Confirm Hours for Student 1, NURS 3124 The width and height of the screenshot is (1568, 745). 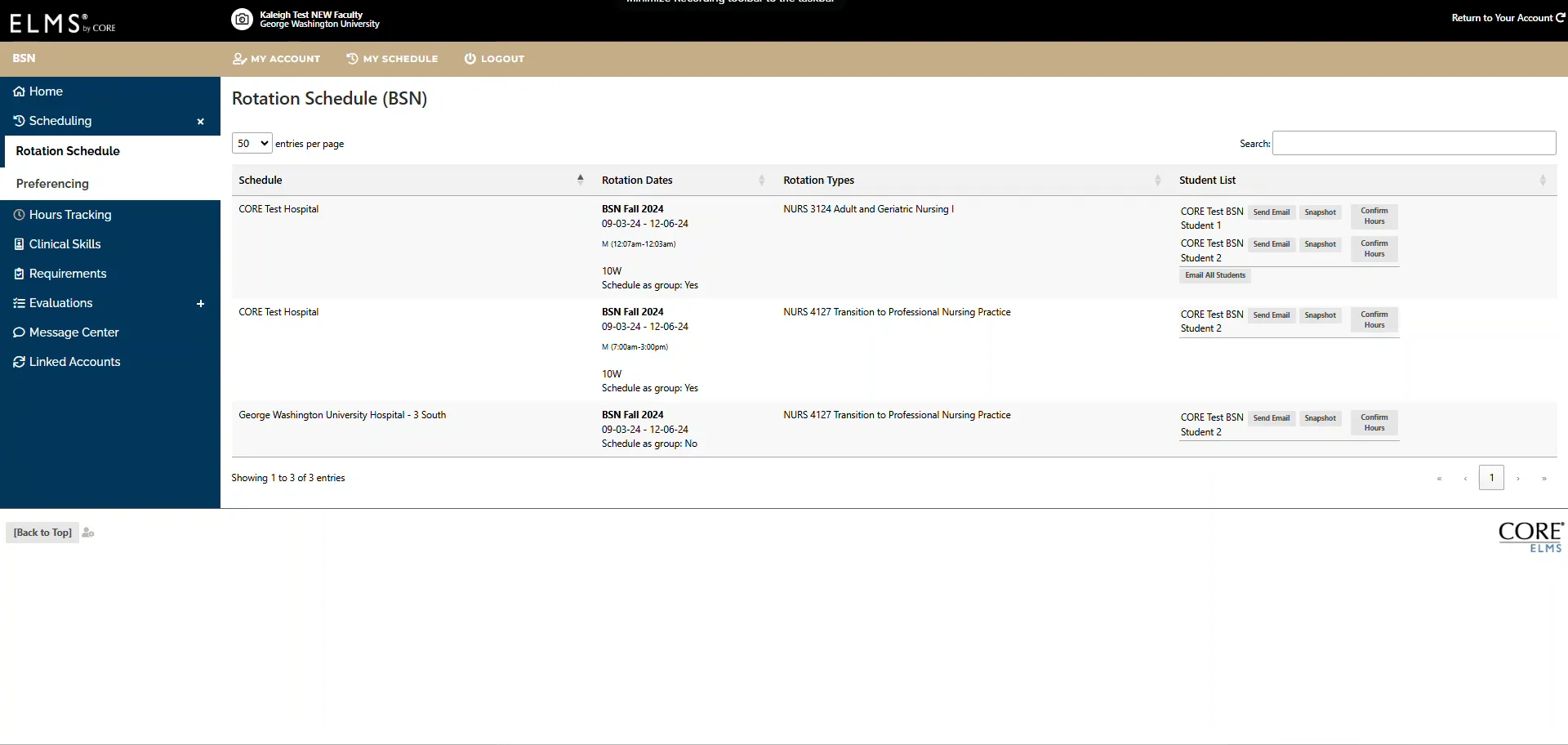point(1374,216)
